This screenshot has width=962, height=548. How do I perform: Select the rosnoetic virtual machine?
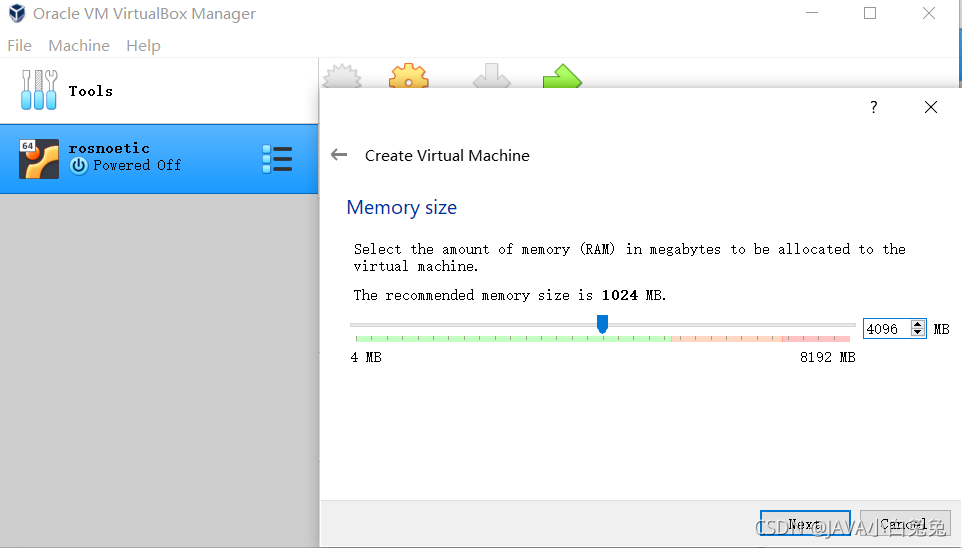(159, 159)
